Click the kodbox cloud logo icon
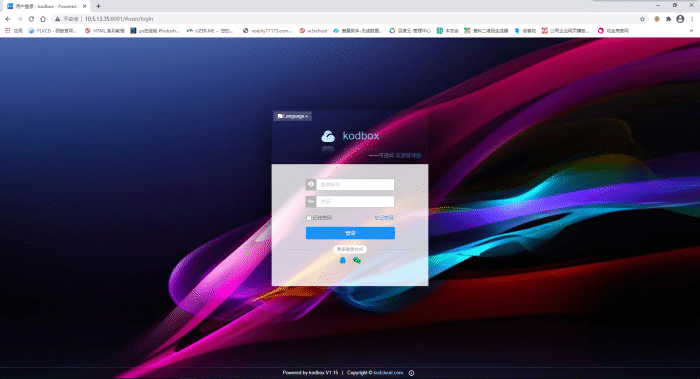This screenshot has height=379, width=700. coord(328,136)
